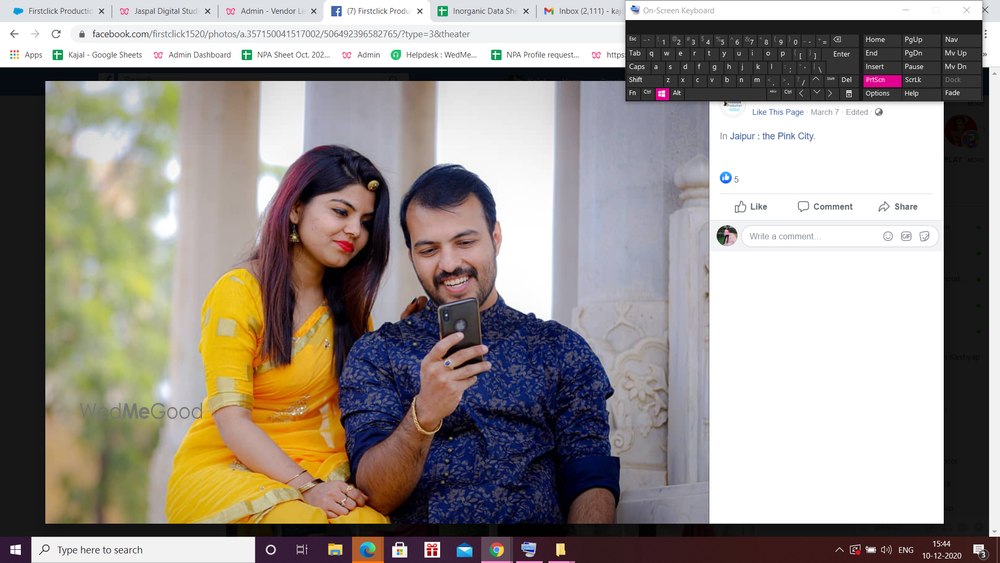This screenshot has width=1000, height=563.
Task: Open the Jaipur : the Pink City link
Action: [x=771, y=136]
